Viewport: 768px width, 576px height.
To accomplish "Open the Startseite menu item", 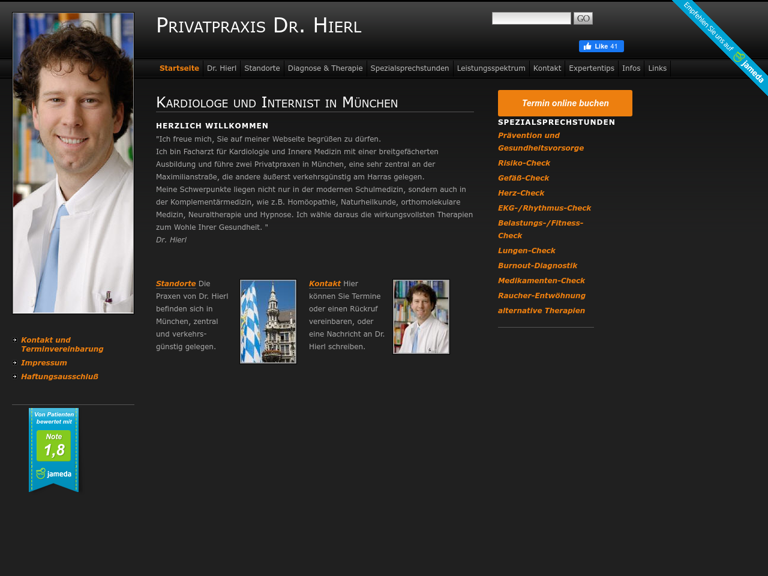I will [x=179, y=68].
